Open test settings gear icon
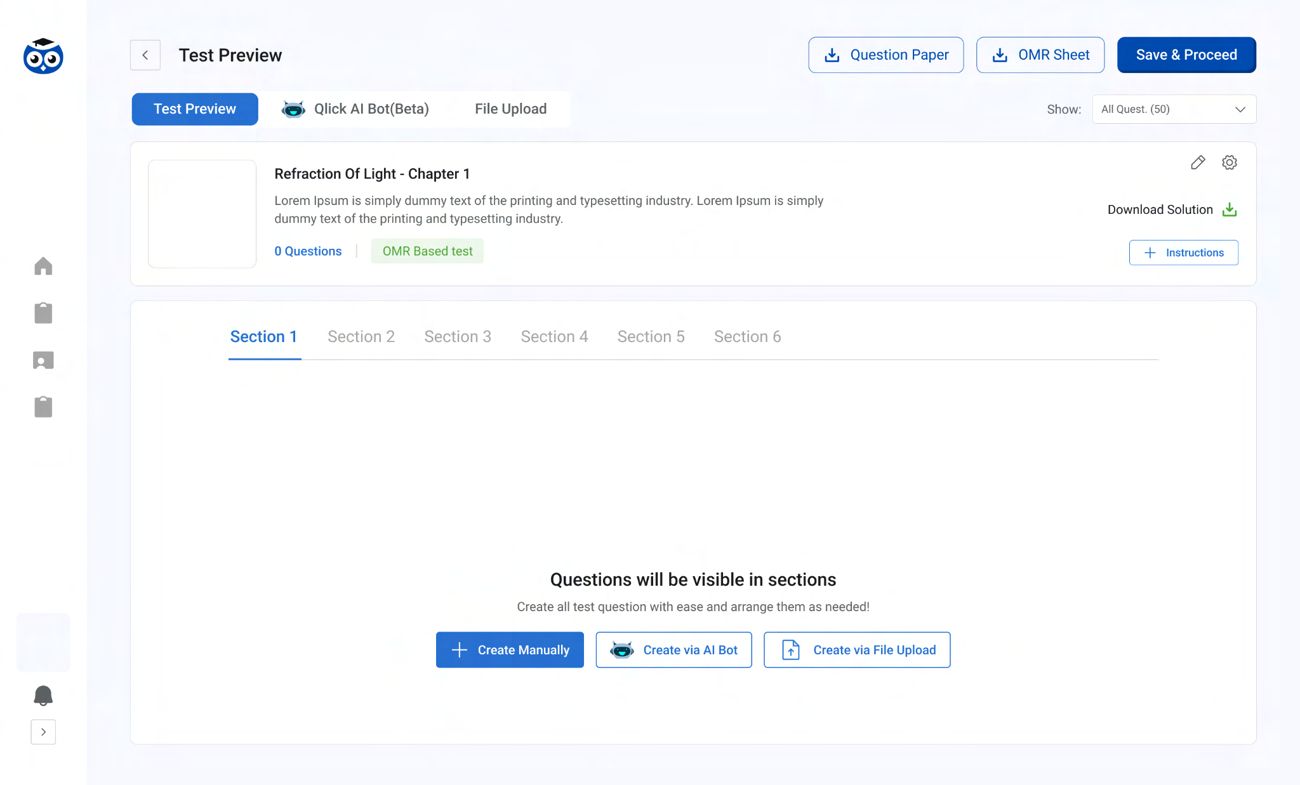Viewport: 1300px width, 785px height. click(x=1229, y=162)
